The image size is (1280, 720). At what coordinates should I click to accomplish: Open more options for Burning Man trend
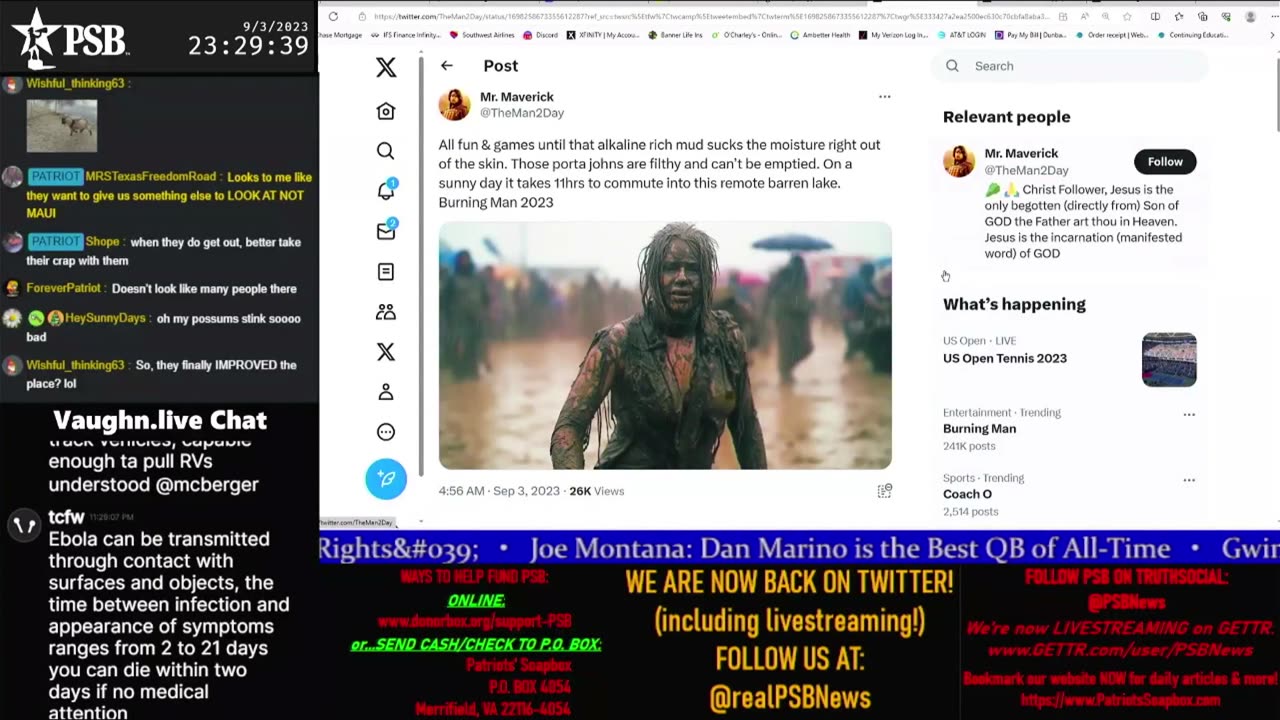pos(1189,414)
